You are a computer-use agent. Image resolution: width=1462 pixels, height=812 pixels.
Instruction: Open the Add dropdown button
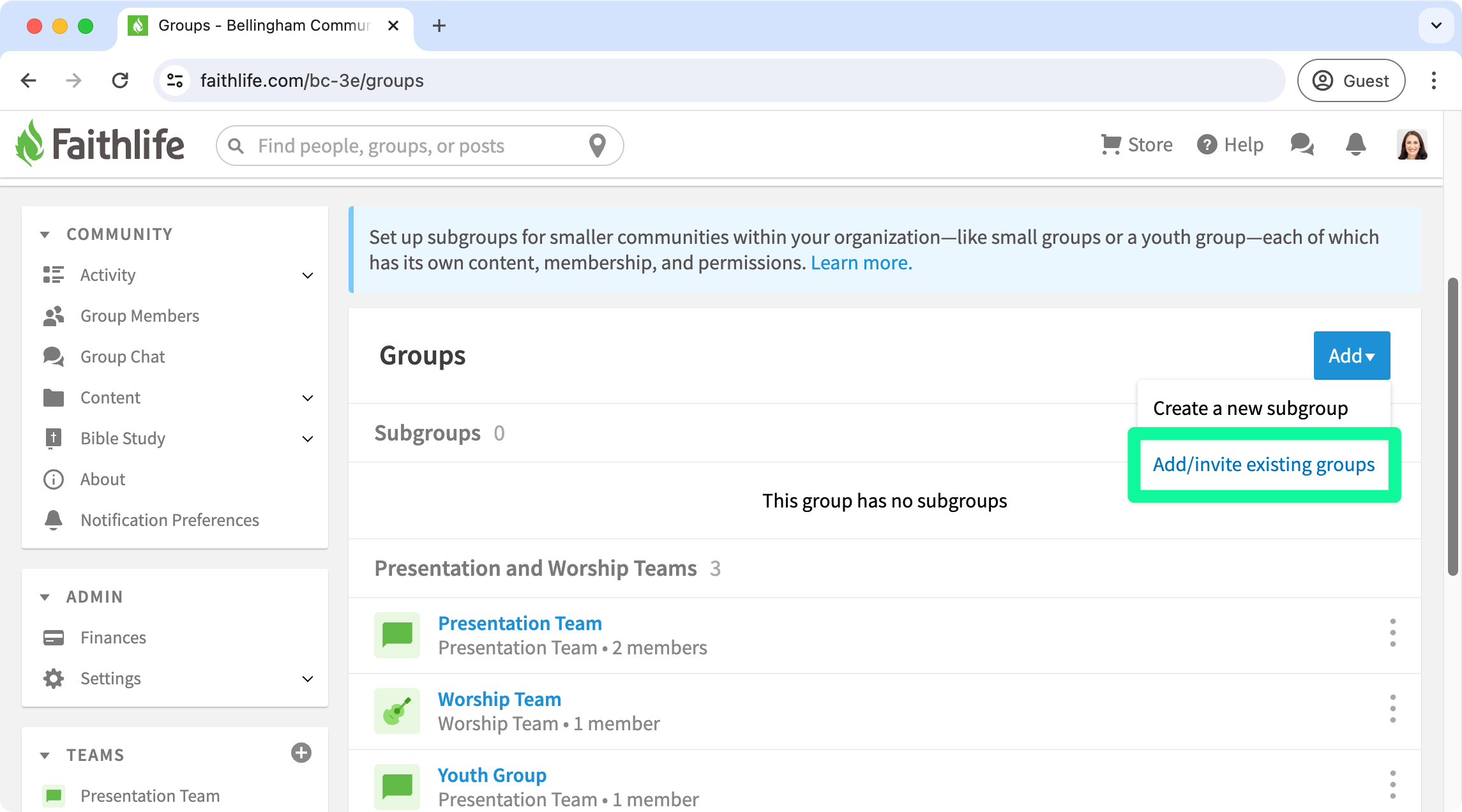(x=1352, y=356)
